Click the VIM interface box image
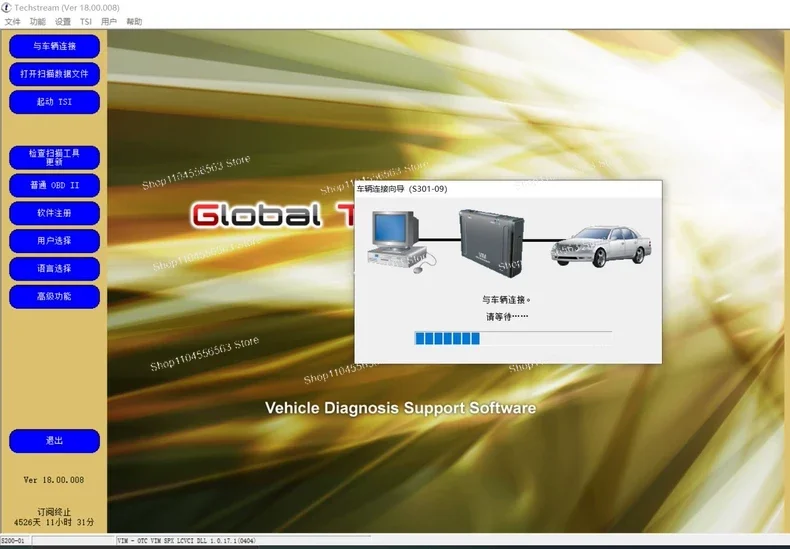This screenshot has width=790, height=549. click(x=491, y=243)
